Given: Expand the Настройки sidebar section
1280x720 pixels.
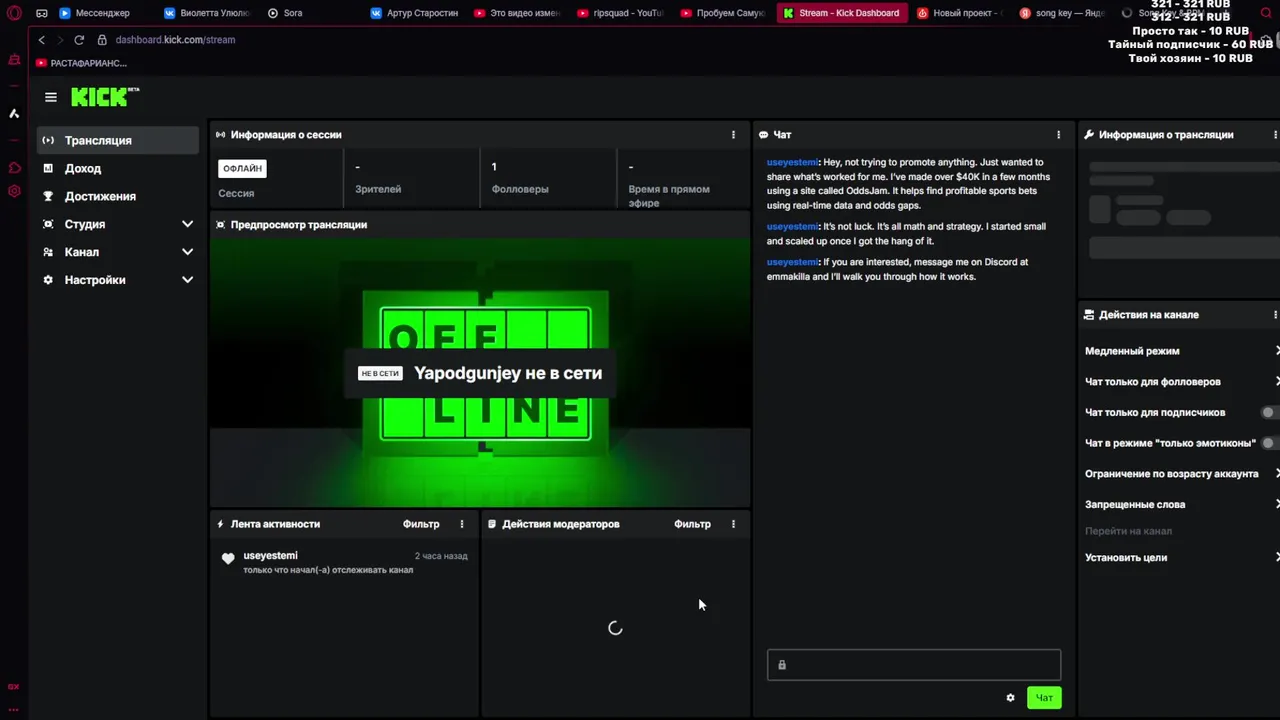Looking at the screenshot, I should tap(187, 281).
